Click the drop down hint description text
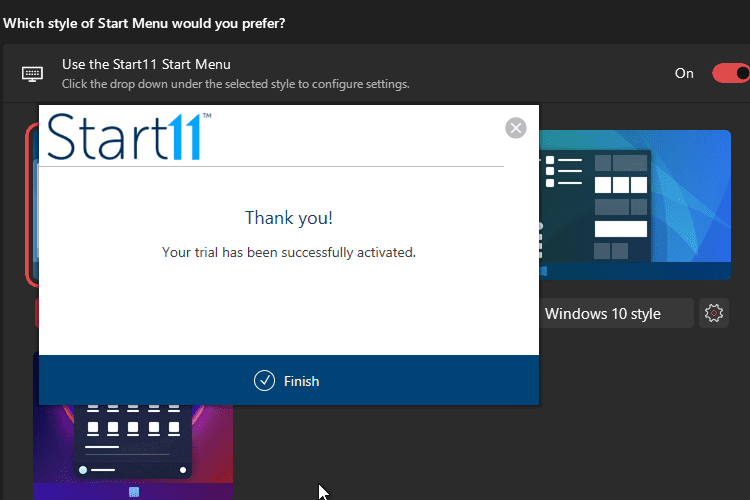 (x=235, y=84)
